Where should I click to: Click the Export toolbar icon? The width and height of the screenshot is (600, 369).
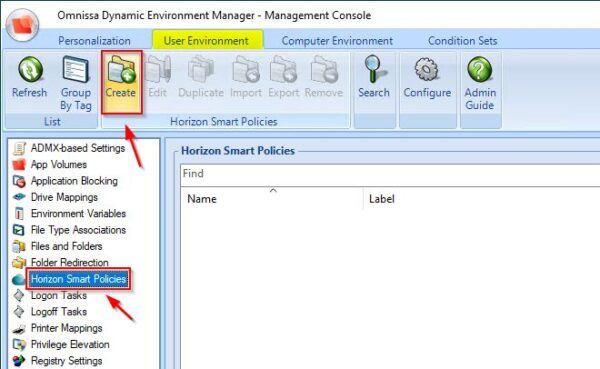point(284,70)
